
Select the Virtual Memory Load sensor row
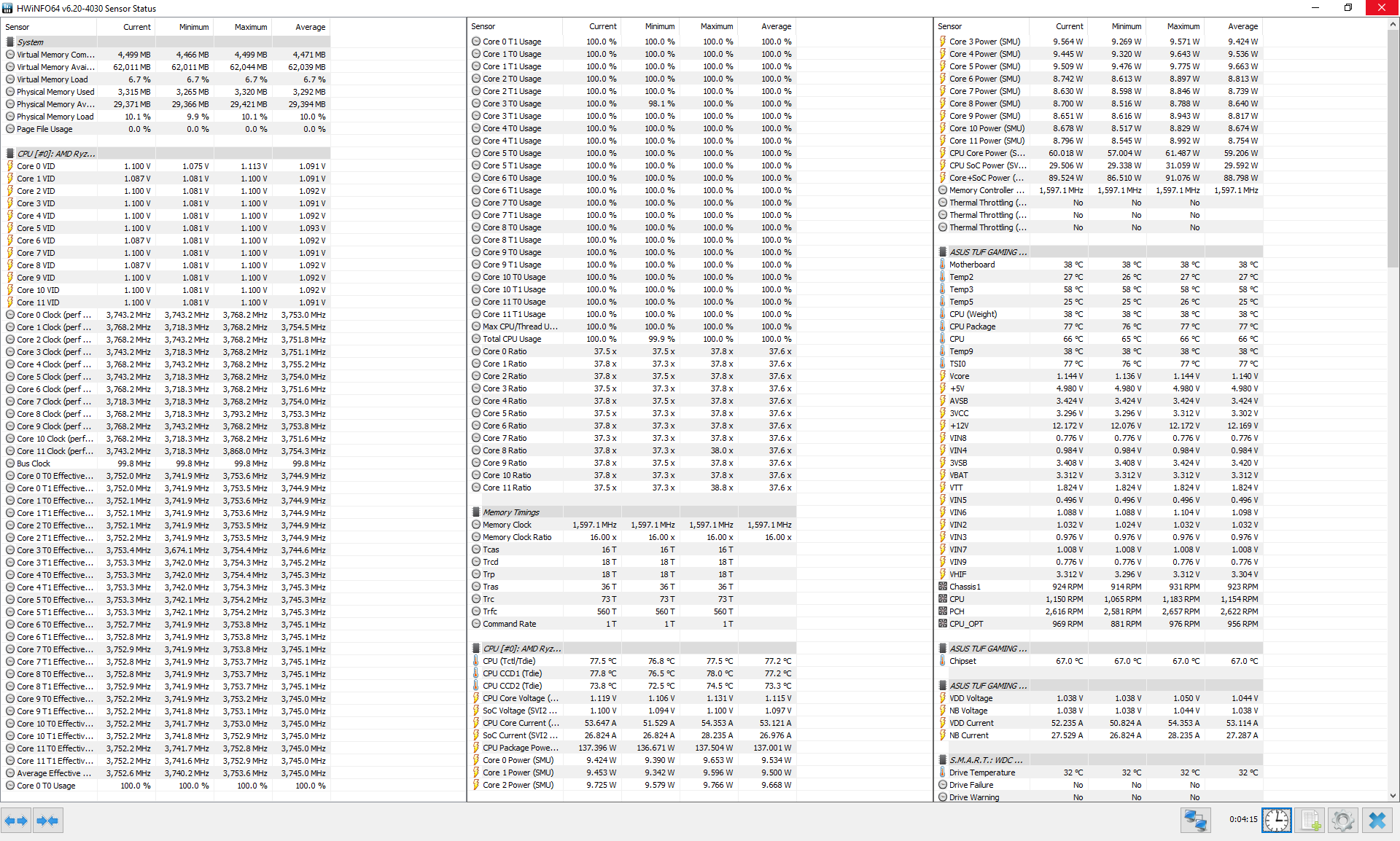click(x=52, y=79)
